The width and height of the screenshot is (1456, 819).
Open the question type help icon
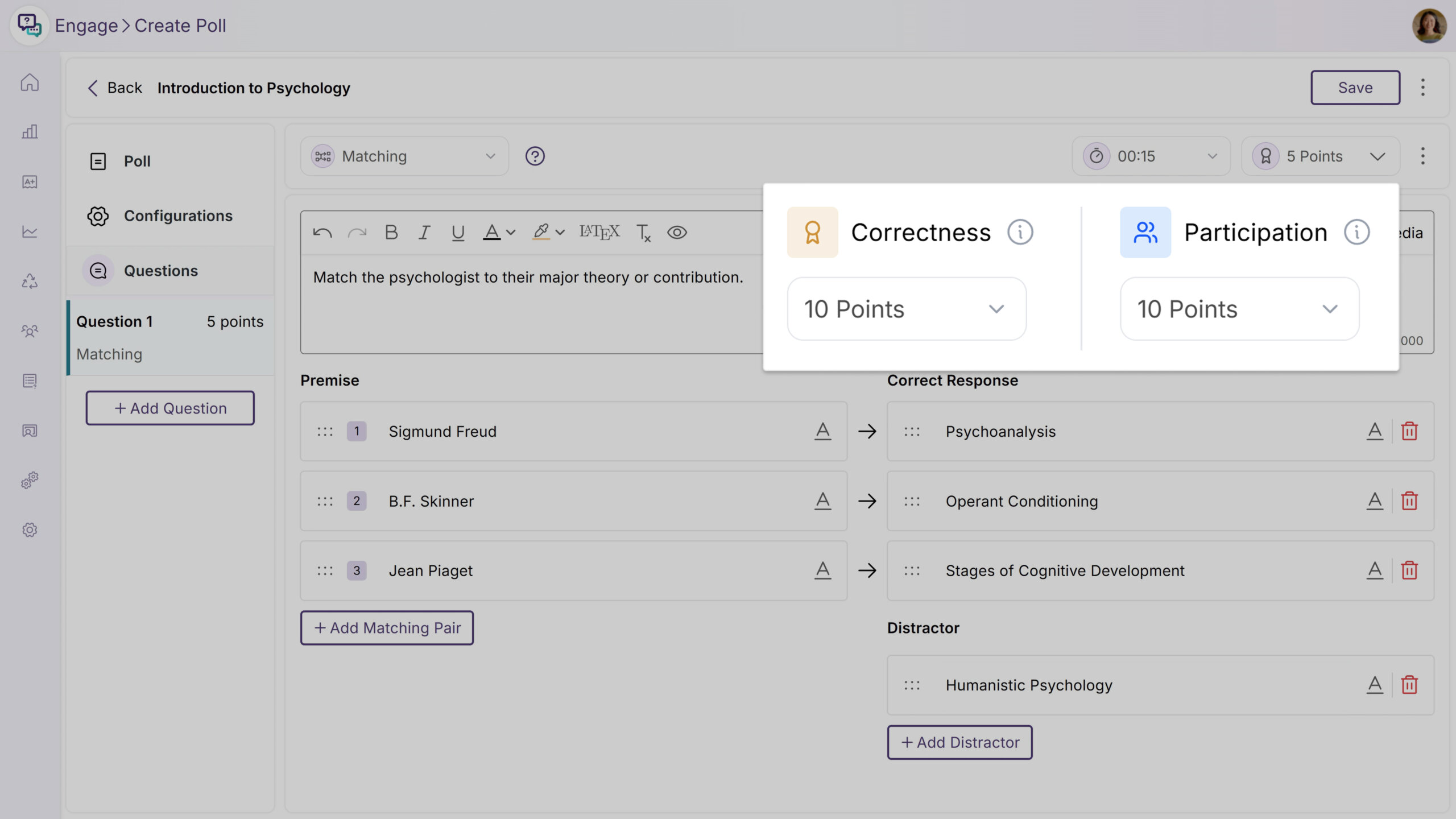[x=535, y=156]
